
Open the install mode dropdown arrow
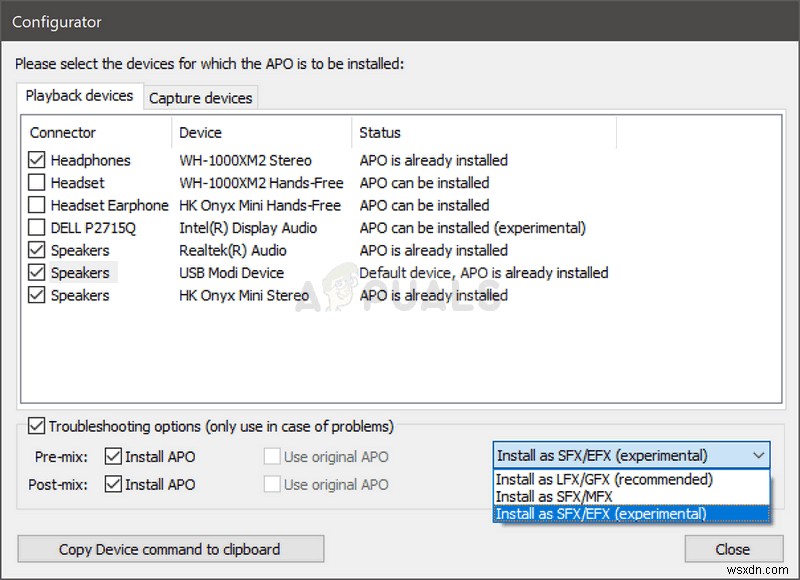coord(759,455)
